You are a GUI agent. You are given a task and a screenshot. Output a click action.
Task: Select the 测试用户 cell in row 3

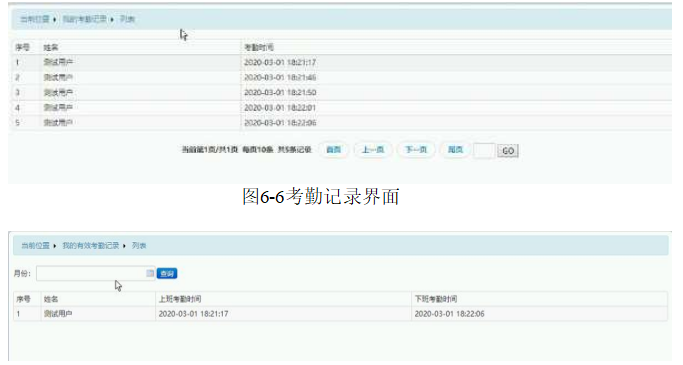coord(58,92)
